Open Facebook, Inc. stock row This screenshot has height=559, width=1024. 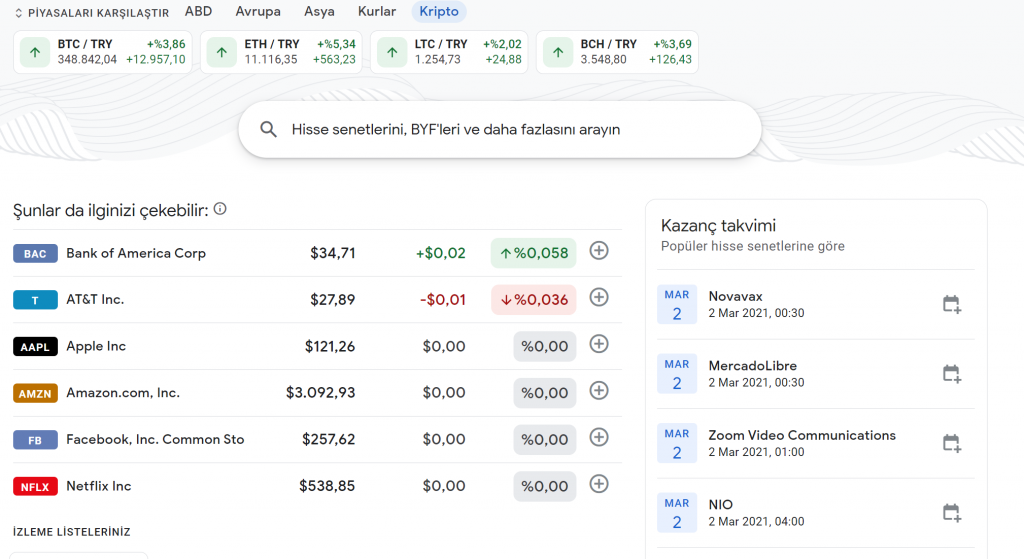155,439
